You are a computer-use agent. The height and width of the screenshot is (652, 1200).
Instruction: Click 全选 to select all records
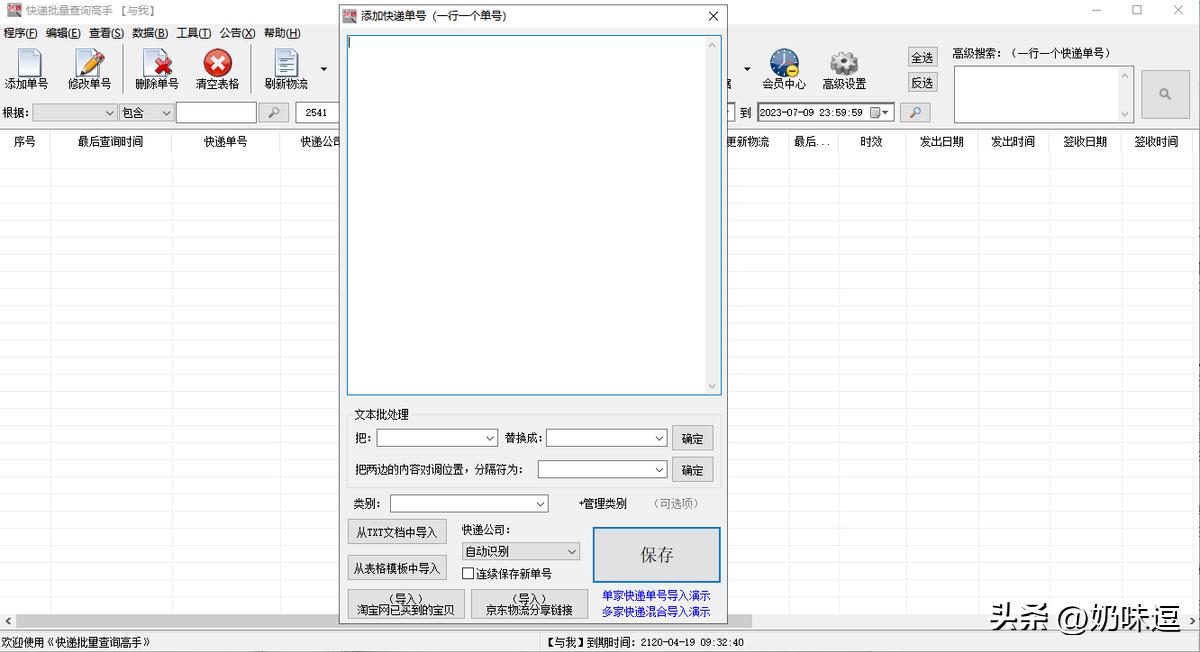922,57
